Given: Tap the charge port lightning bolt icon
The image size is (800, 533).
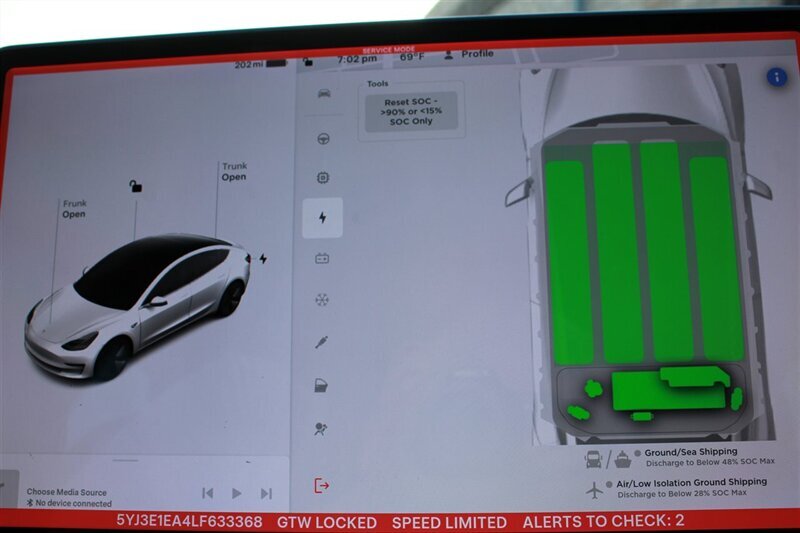Looking at the screenshot, I should point(263,259).
